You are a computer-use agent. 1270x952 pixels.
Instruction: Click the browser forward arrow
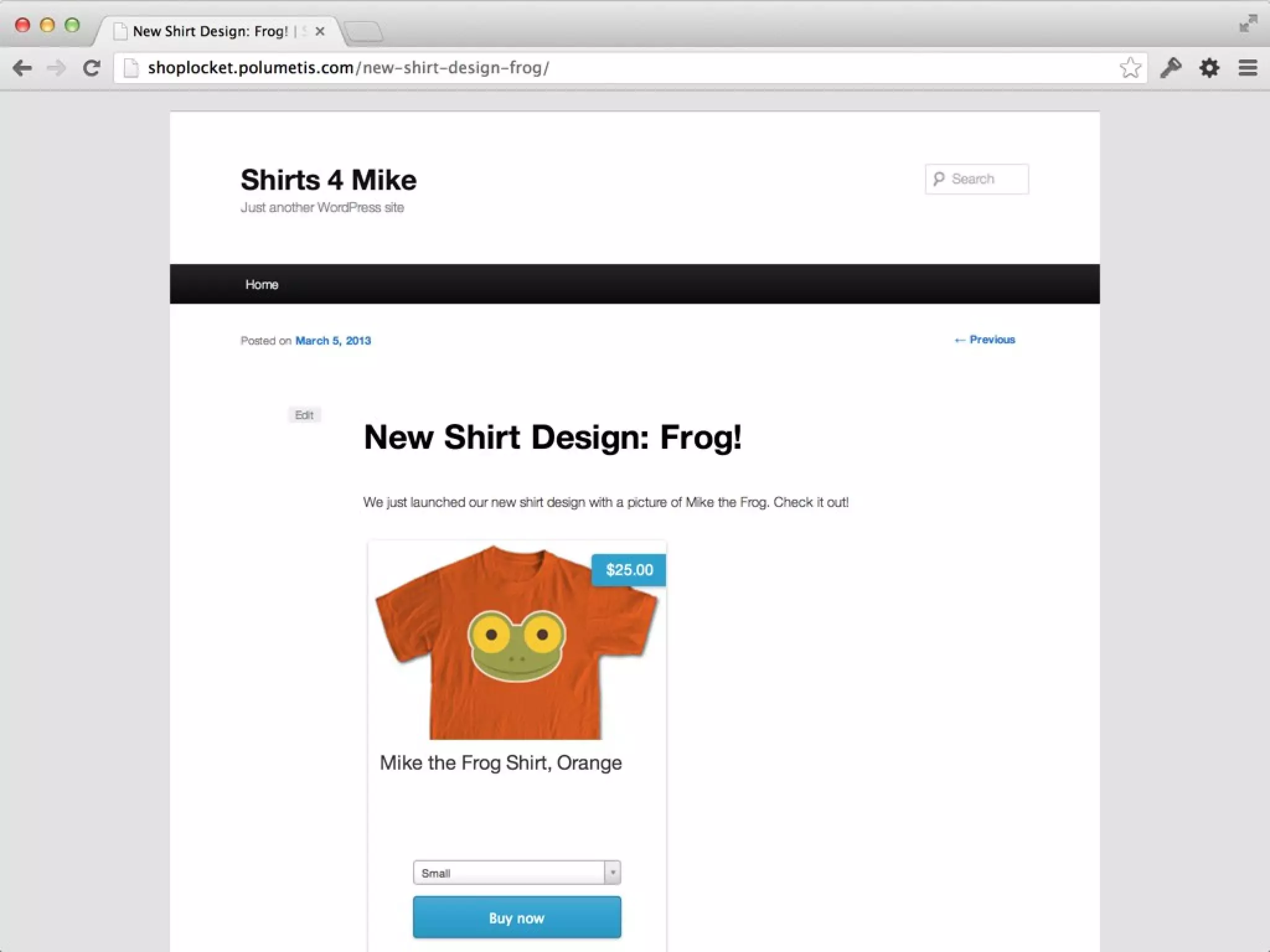click(56, 68)
